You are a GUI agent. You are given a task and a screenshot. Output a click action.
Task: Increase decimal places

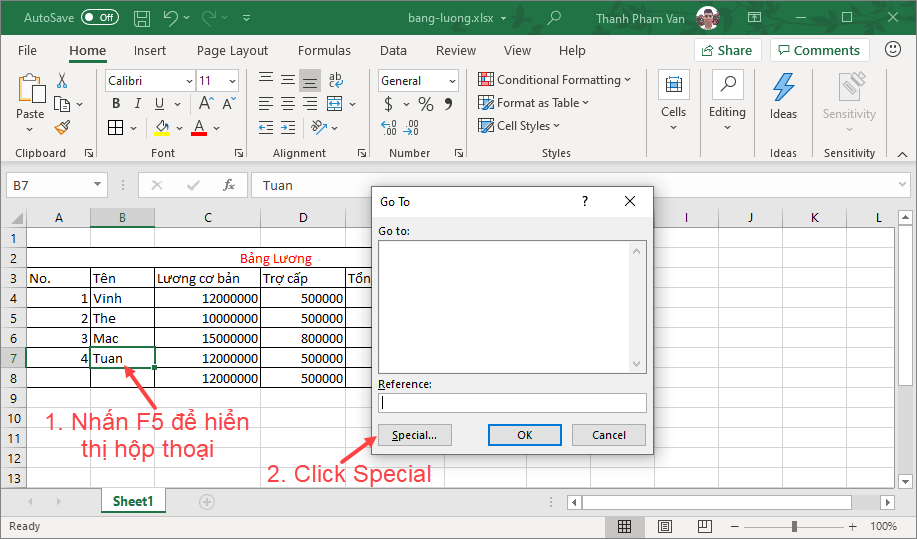[x=389, y=127]
